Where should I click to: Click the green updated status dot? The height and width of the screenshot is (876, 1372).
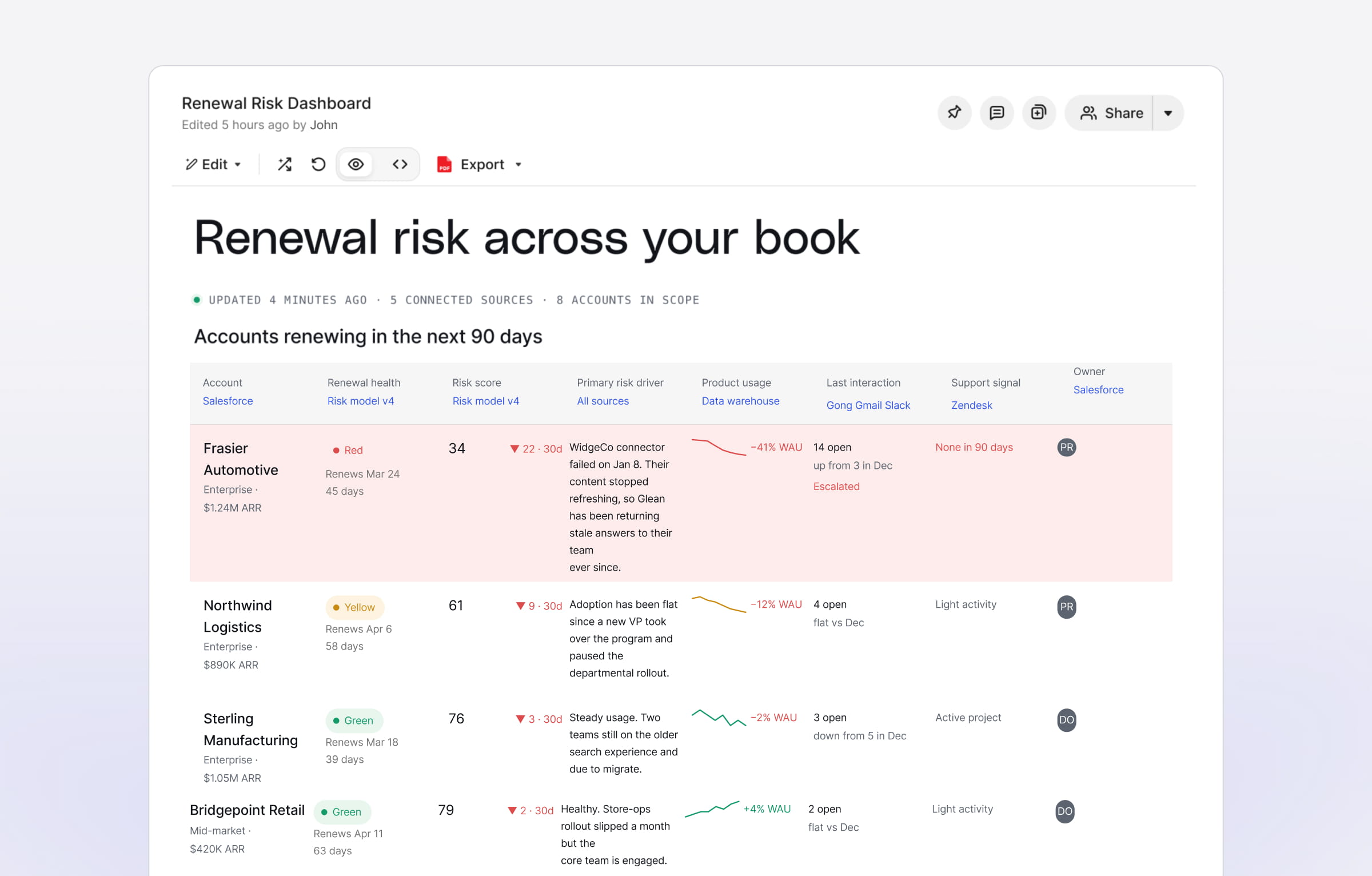[x=197, y=300]
